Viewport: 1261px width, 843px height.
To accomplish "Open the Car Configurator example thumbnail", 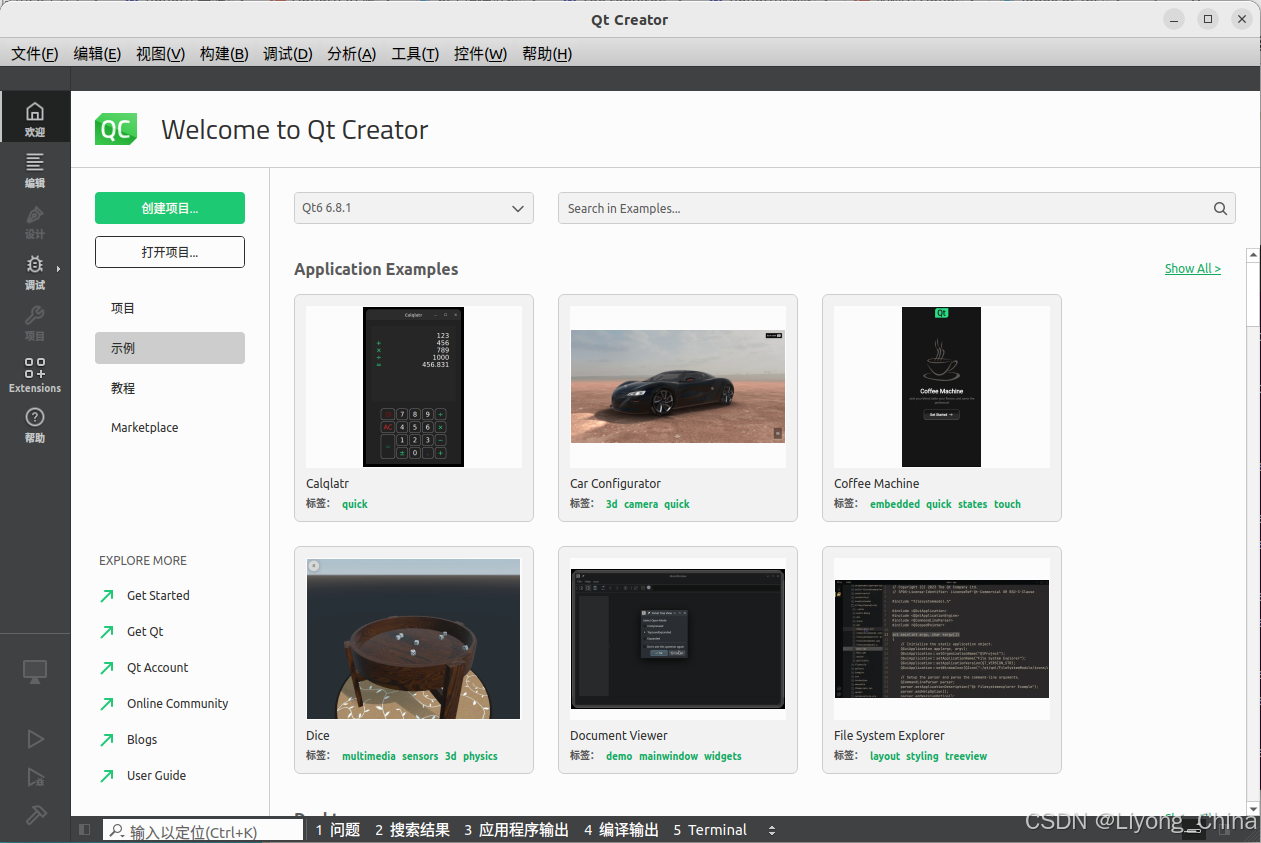I will (x=678, y=387).
